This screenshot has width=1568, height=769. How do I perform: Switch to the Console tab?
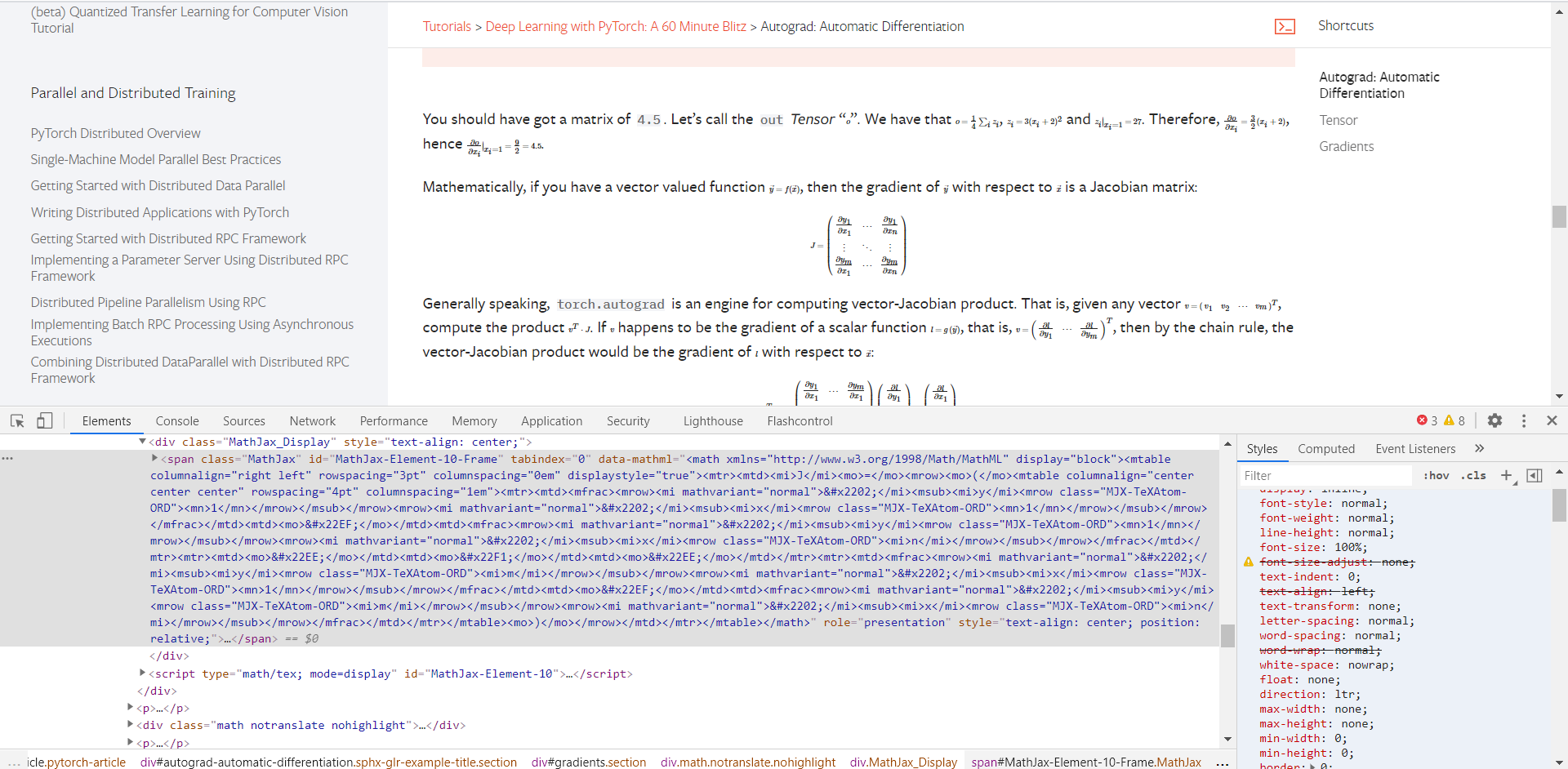click(x=177, y=420)
